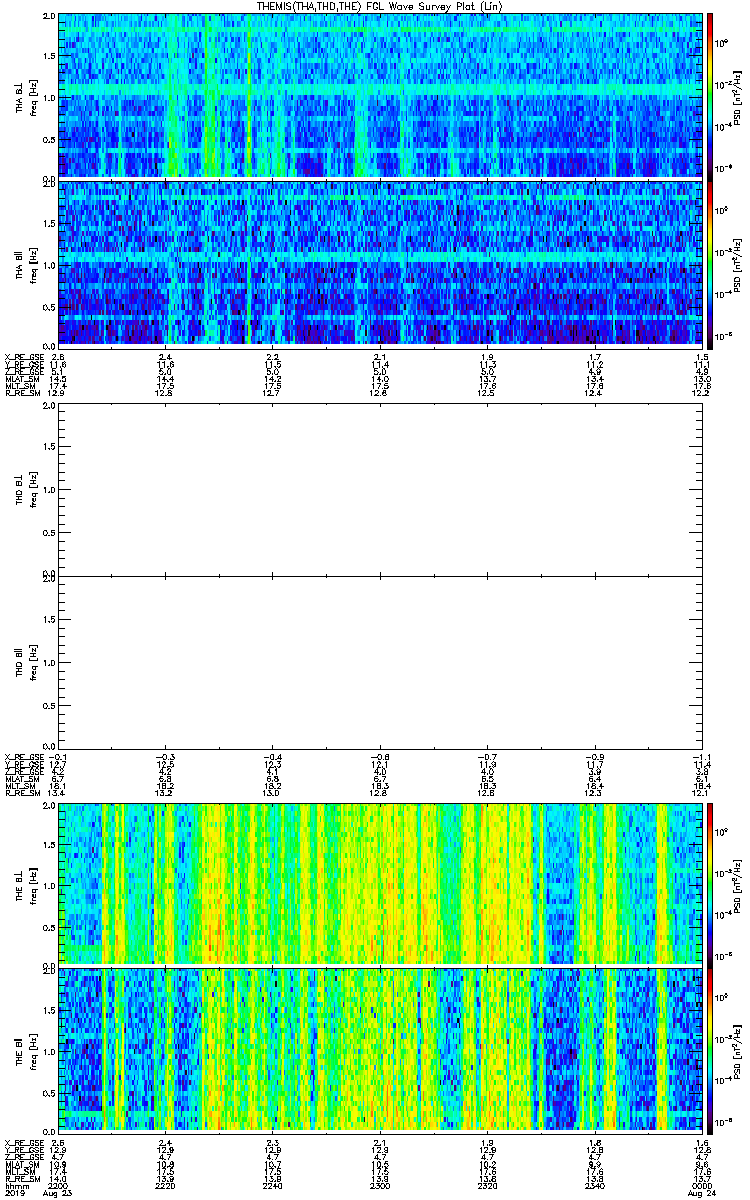Click the 2019 year label at bottom

14,1194
